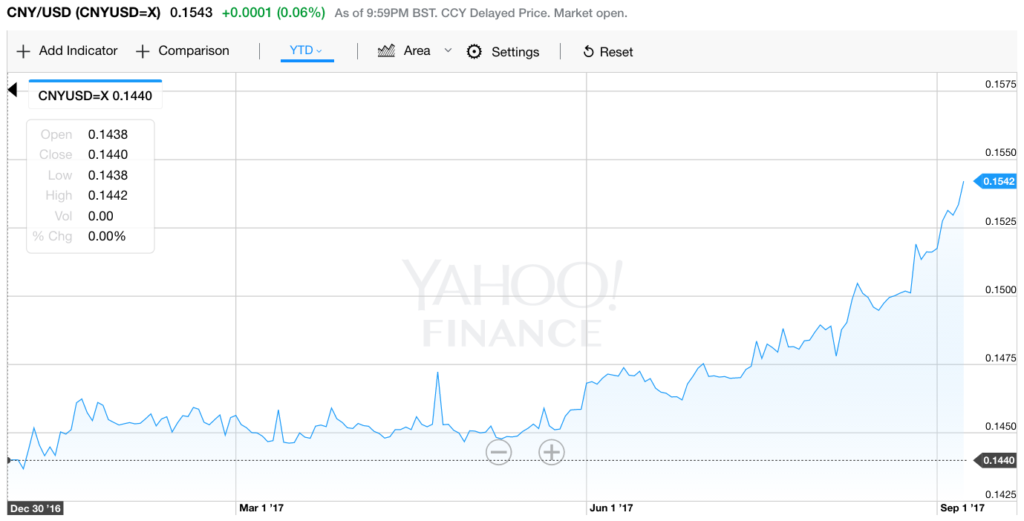Click the Add Indicator button
Viewport: 1024px width, 521px height.
pyautogui.click(x=67, y=51)
